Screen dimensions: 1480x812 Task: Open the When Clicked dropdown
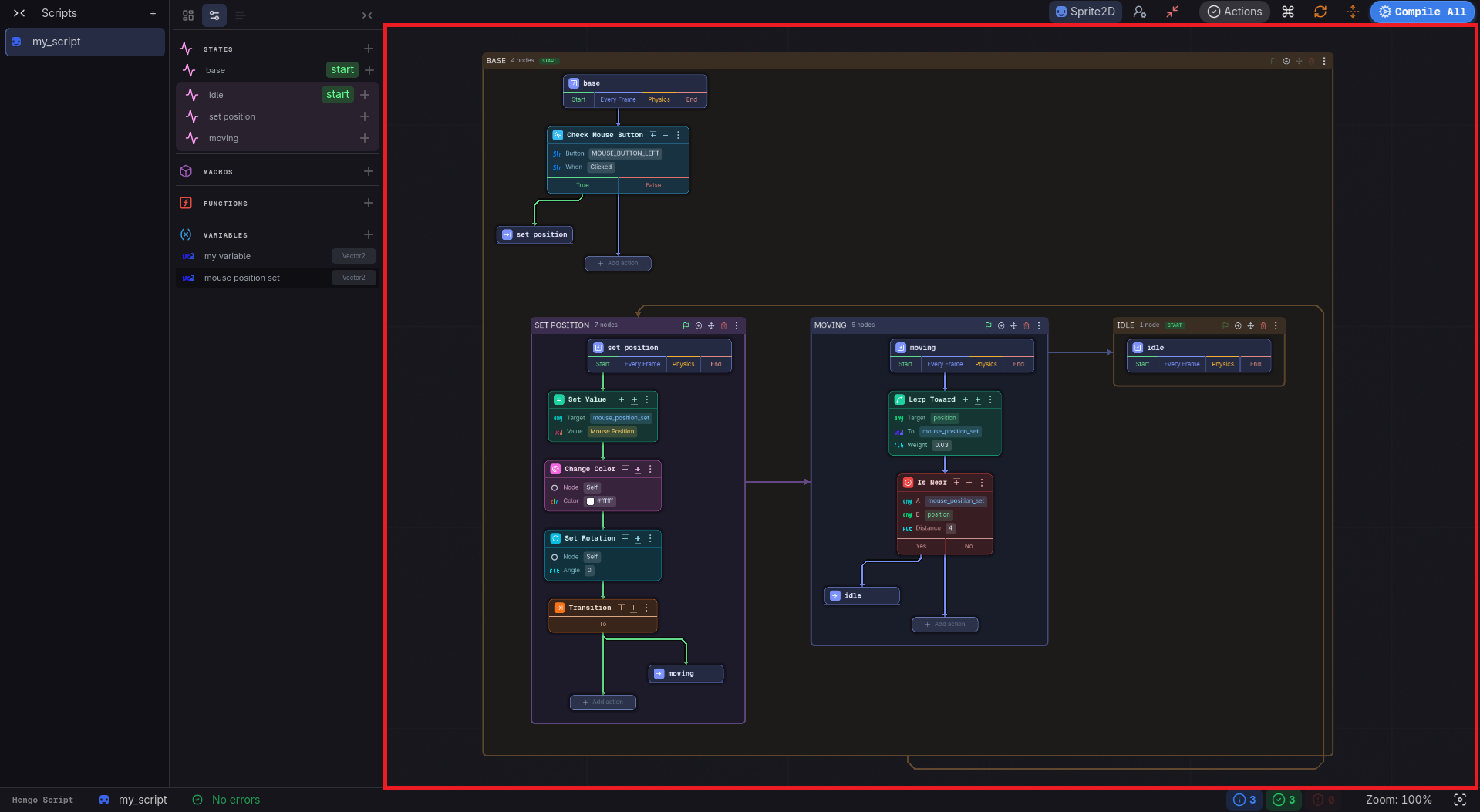[601, 167]
